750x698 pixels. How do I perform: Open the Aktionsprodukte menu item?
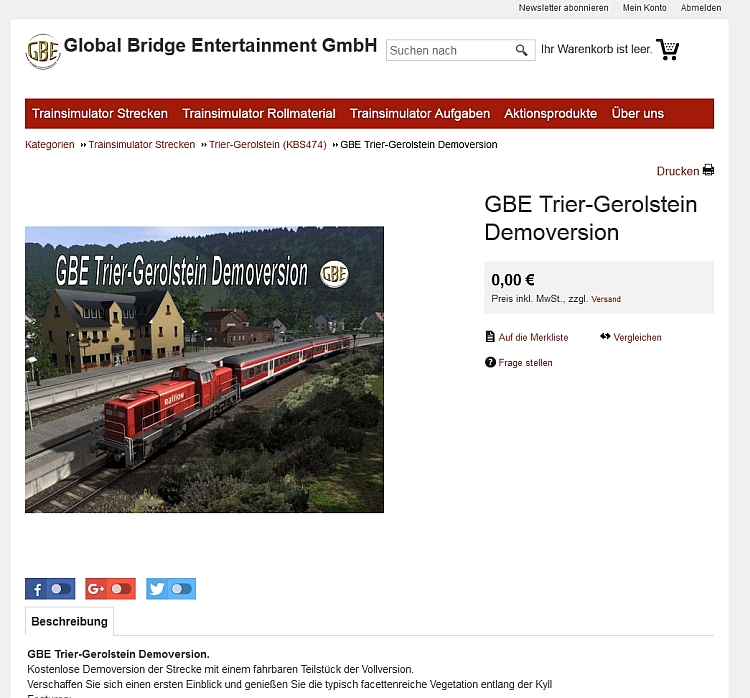(x=551, y=113)
